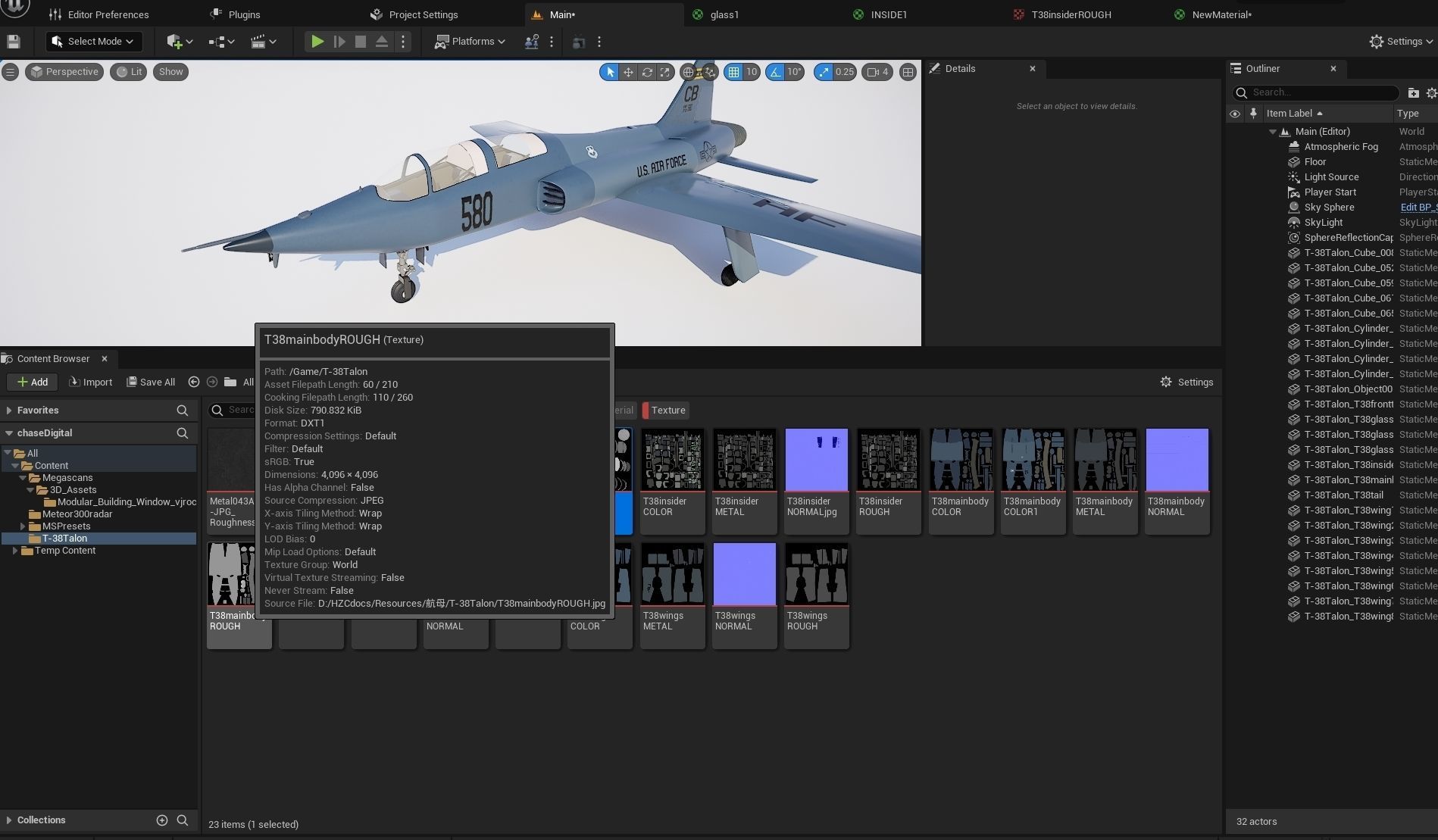Screen dimensions: 1438x840
Task: Expand the Favorites section
Action: pos(9,410)
